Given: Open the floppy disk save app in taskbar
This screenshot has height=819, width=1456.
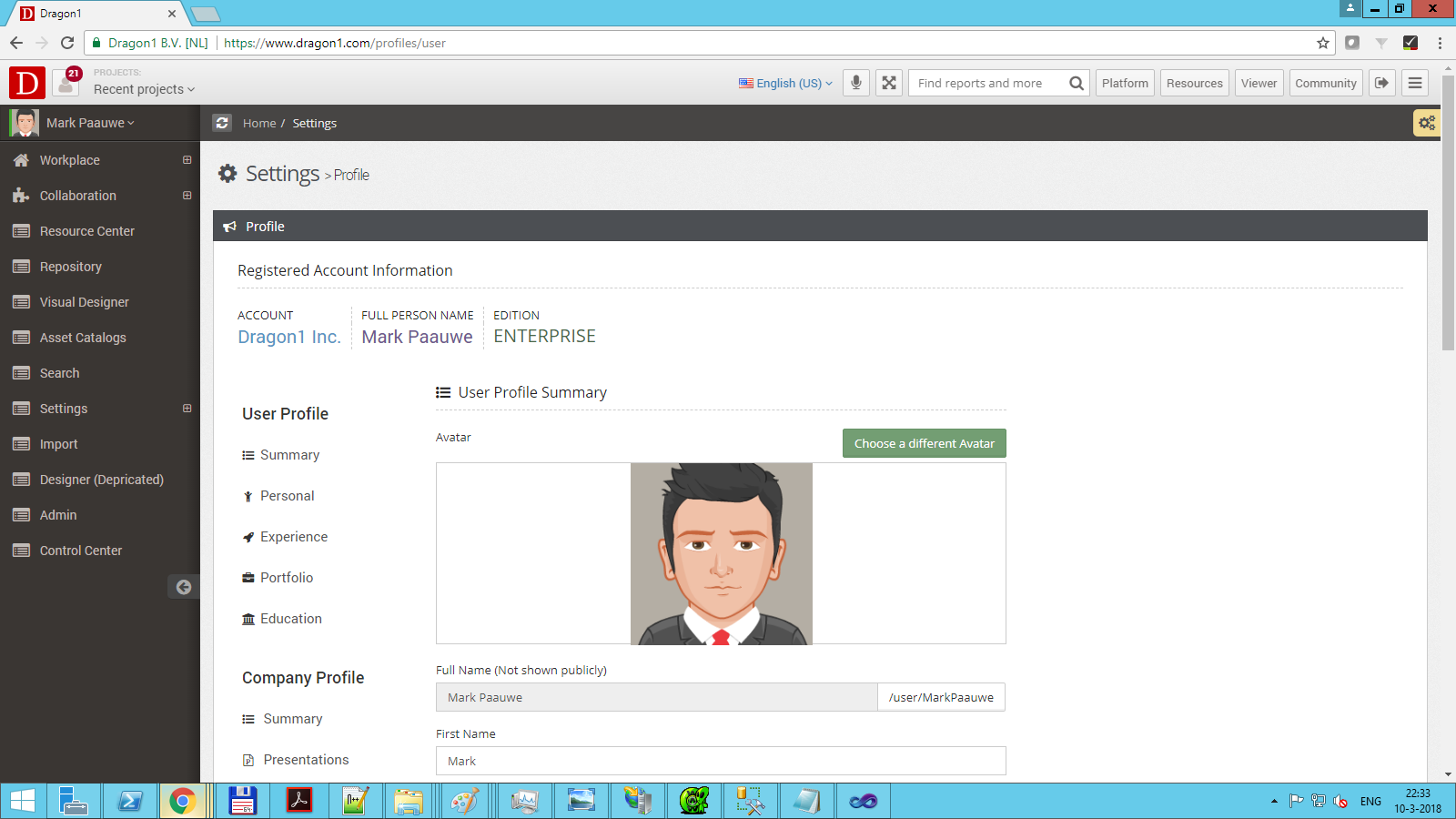Looking at the screenshot, I should coord(242,801).
